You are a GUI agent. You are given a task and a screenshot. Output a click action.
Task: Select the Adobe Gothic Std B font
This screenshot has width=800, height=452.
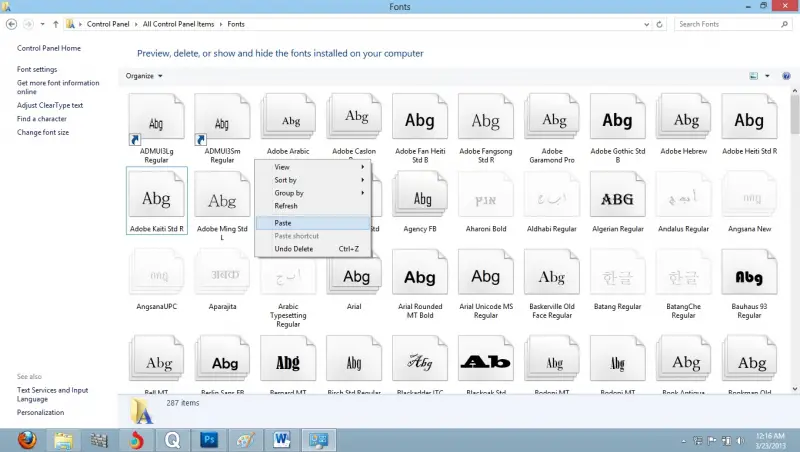(x=617, y=117)
